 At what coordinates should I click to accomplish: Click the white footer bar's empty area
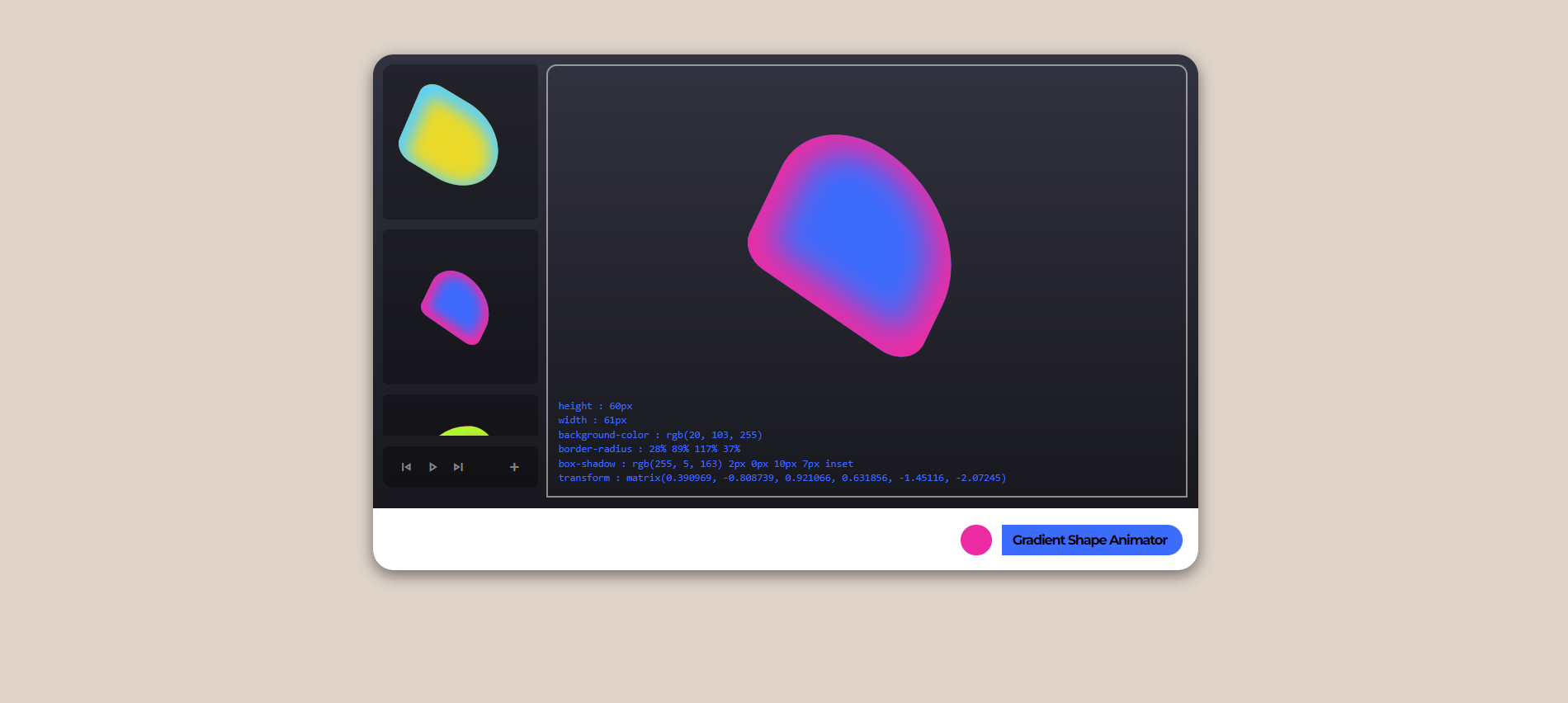click(660, 540)
